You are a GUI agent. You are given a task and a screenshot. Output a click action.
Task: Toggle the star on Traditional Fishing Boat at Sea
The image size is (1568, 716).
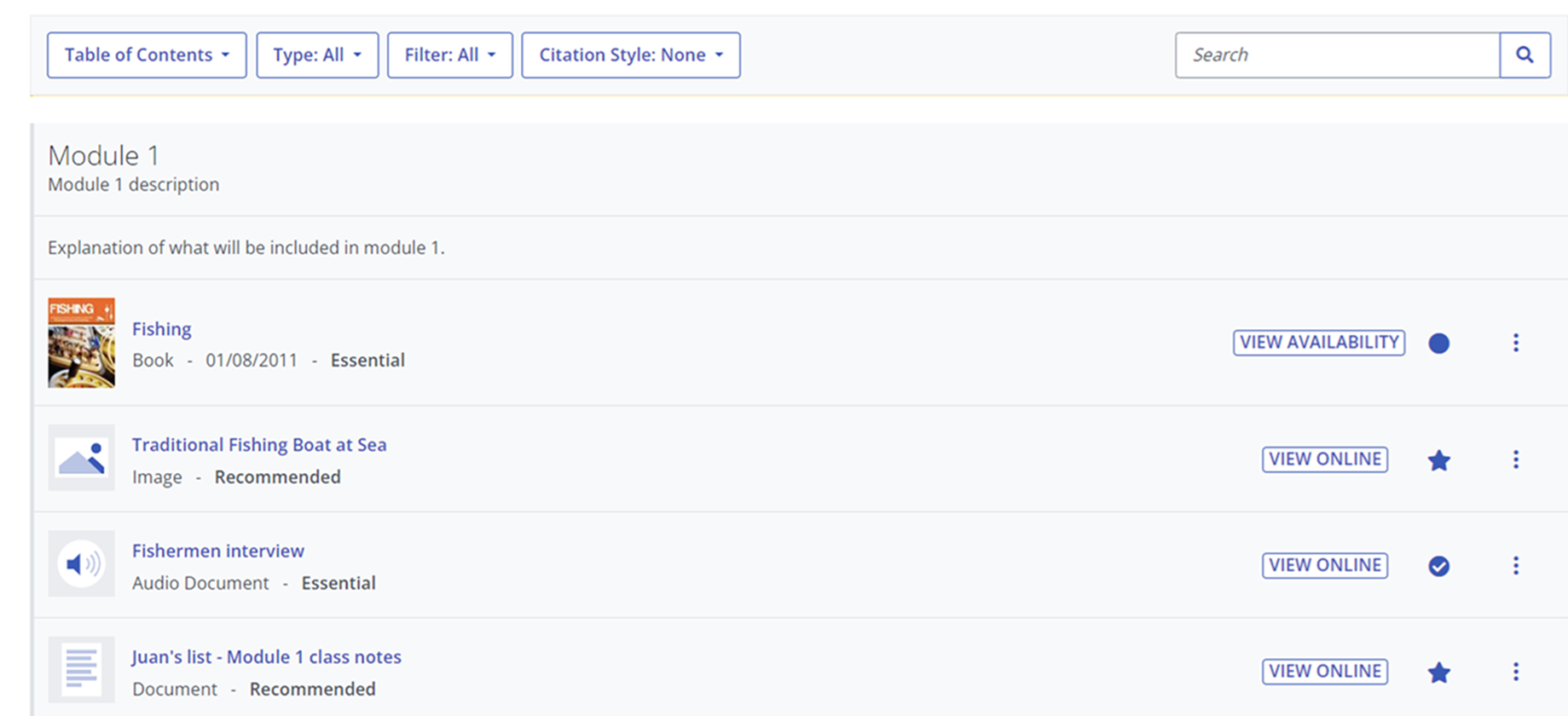1438,460
